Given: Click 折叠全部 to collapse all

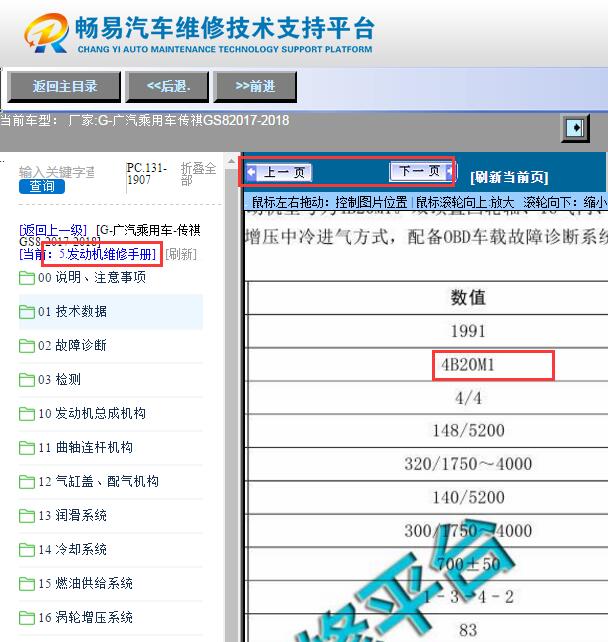Looking at the screenshot, I should (x=198, y=174).
